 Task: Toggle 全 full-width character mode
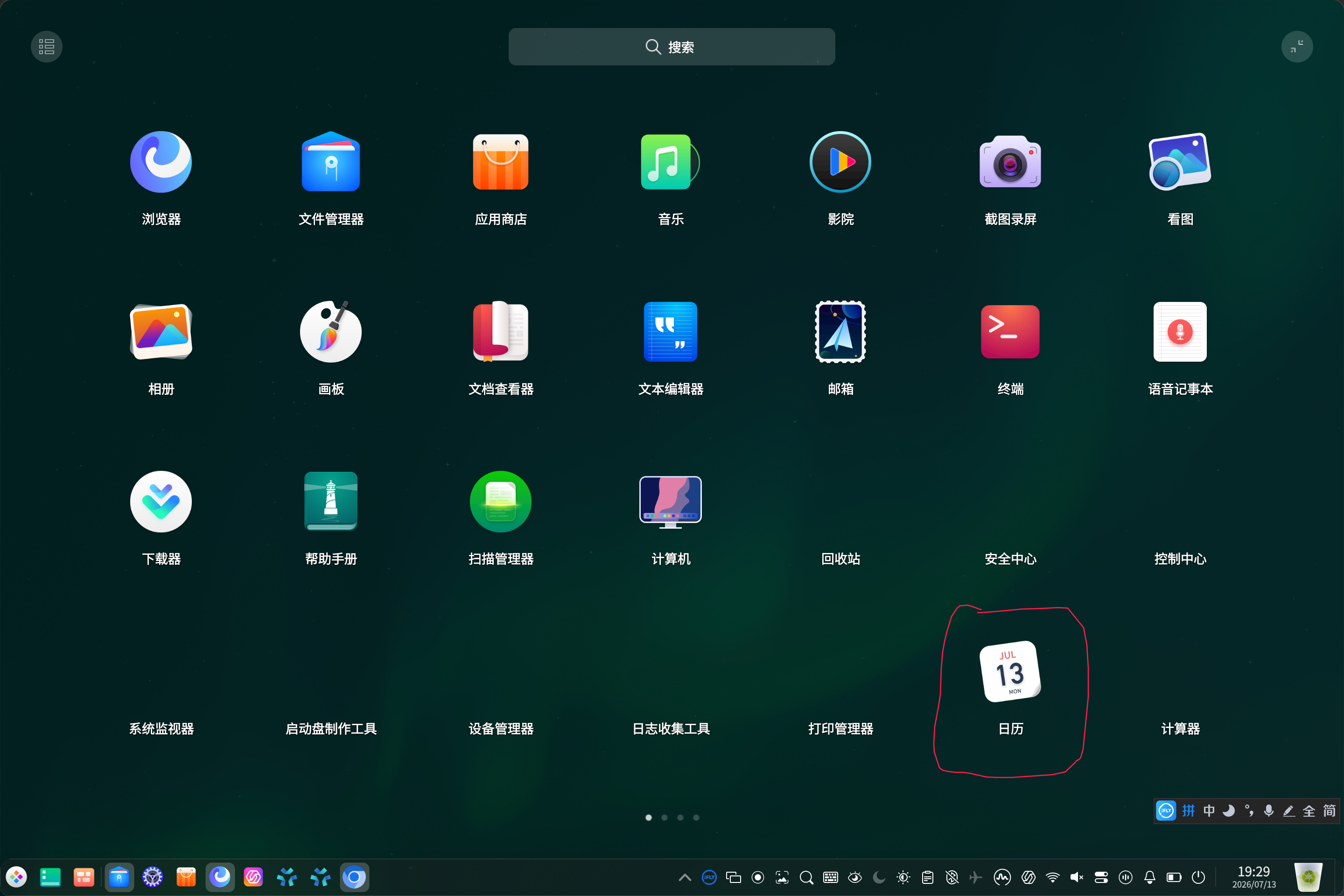(x=1309, y=811)
